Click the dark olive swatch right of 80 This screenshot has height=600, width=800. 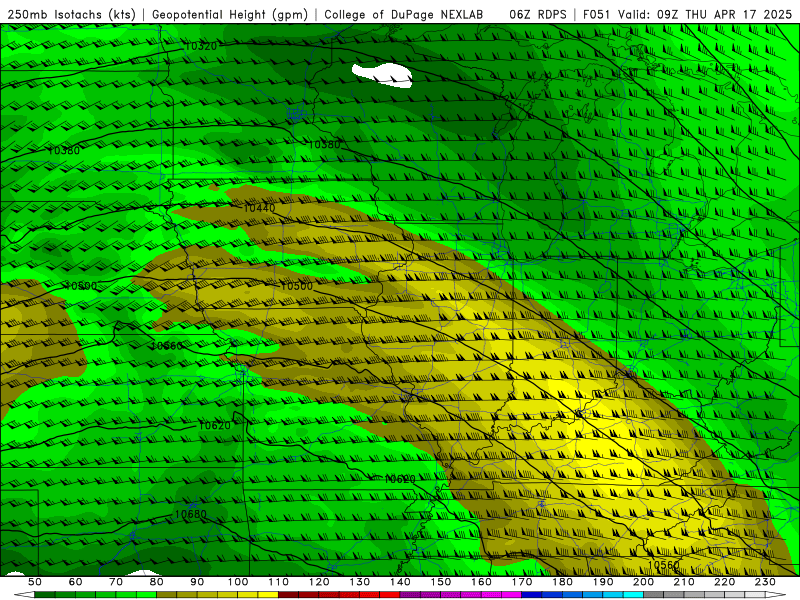pyautogui.click(x=166, y=594)
